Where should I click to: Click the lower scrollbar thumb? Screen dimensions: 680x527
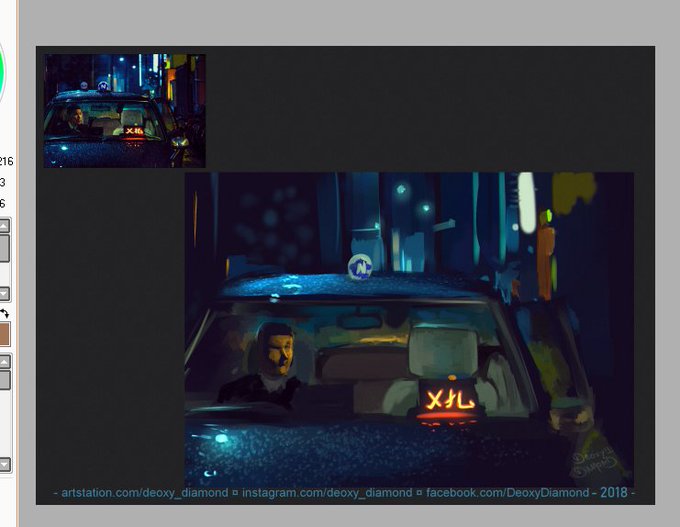[x=4, y=380]
